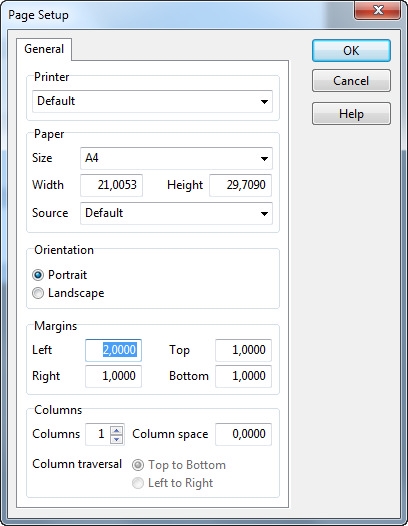408x526 pixels.
Task: Open the paper Source dropdown
Action: click(264, 213)
